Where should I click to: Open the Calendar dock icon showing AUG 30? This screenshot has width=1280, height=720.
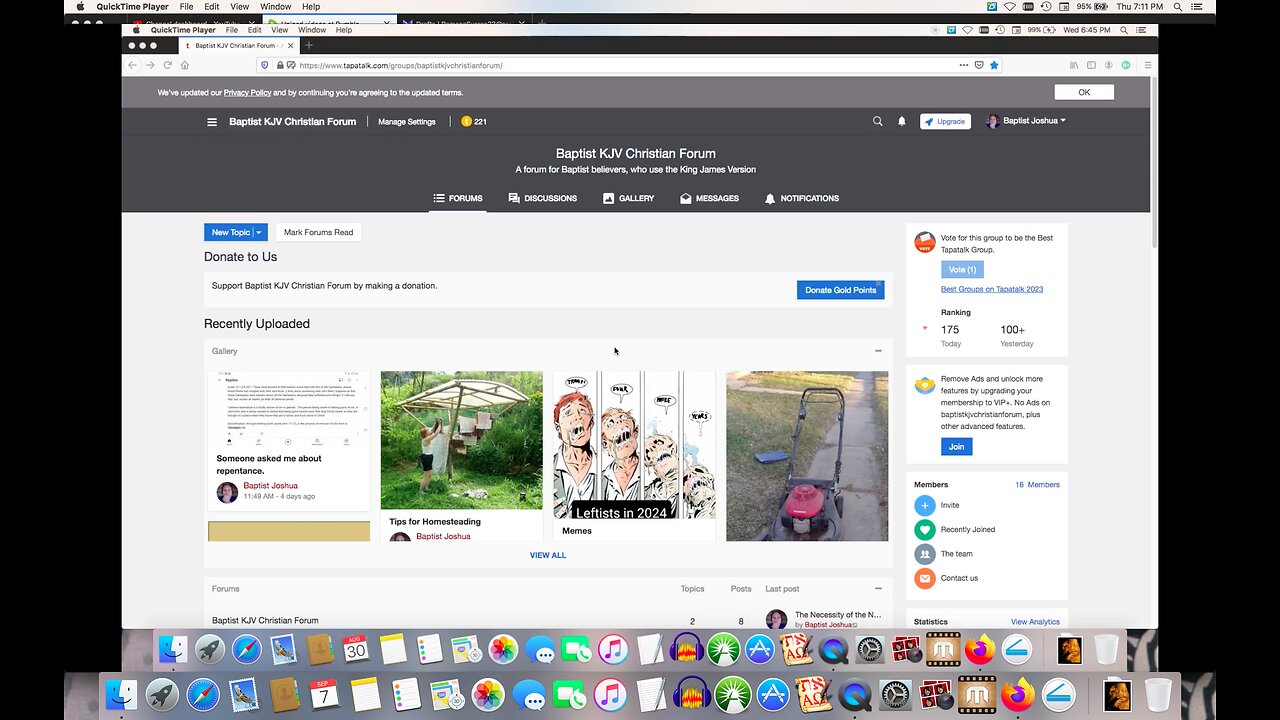[355, 650]
